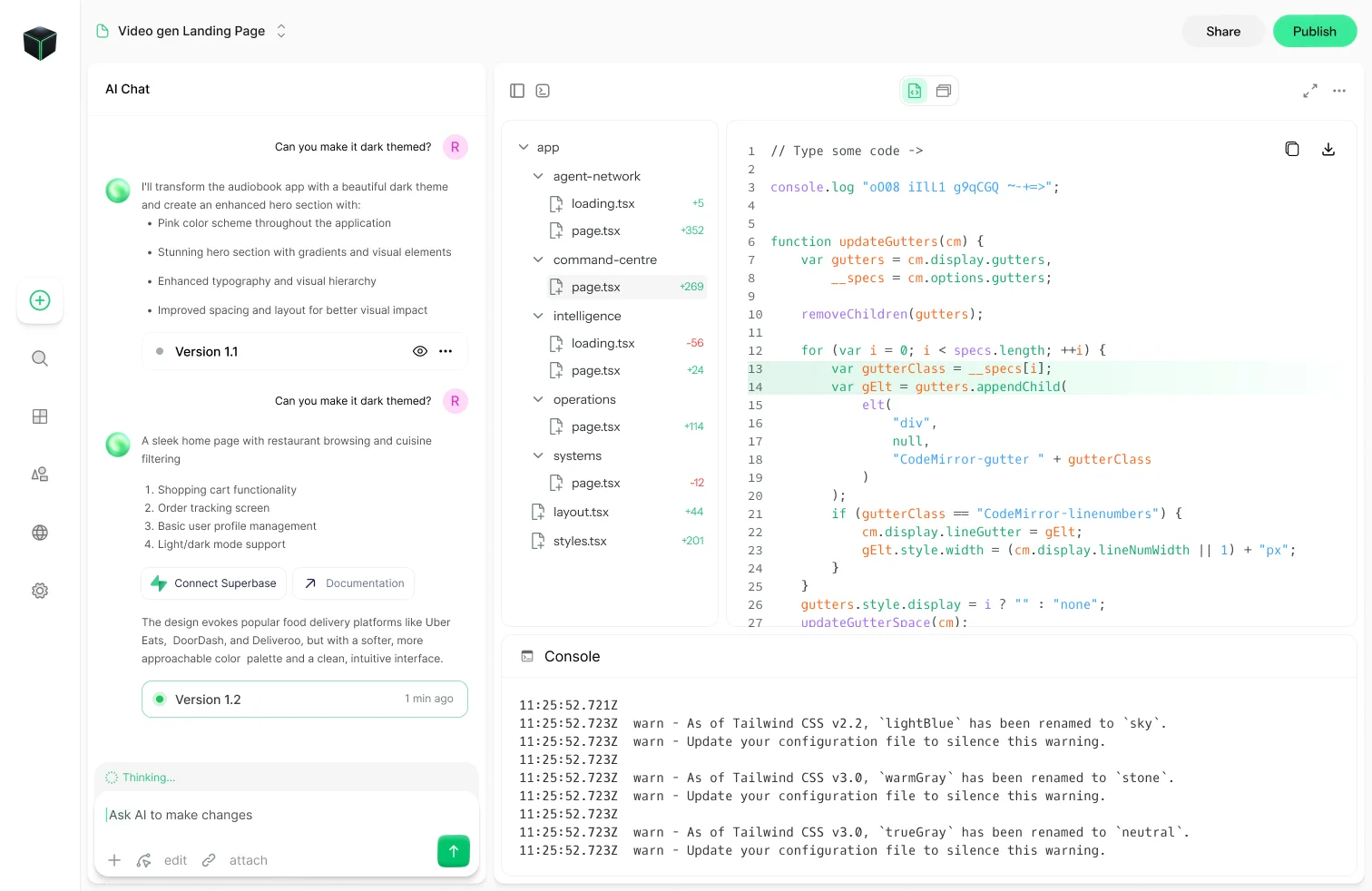
Task: Toggle the terminal panel icon
Action: tap(543, 91)
